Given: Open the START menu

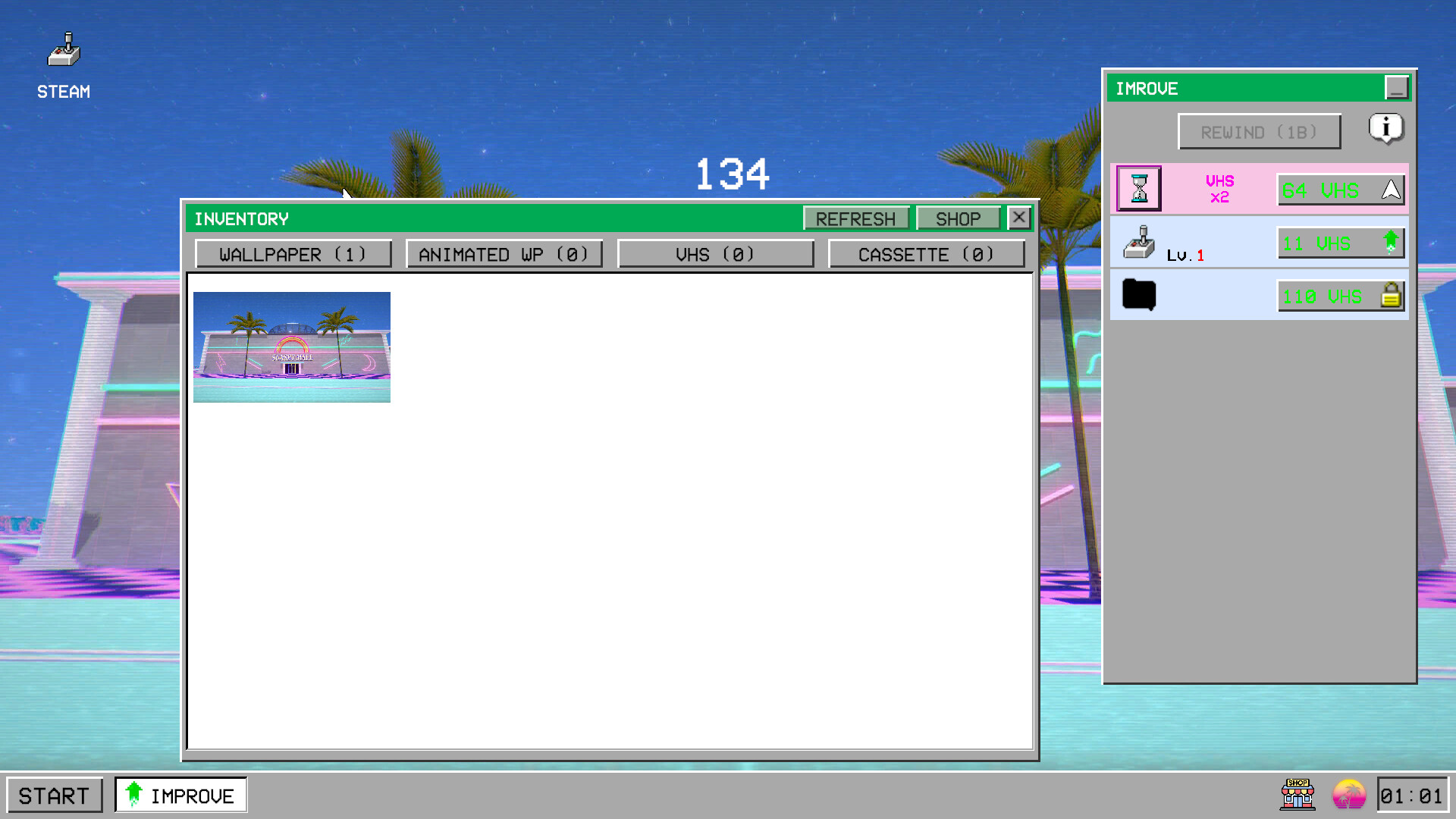Looking at the screenshot, I should pyautogui.click(x=54, y=795).
